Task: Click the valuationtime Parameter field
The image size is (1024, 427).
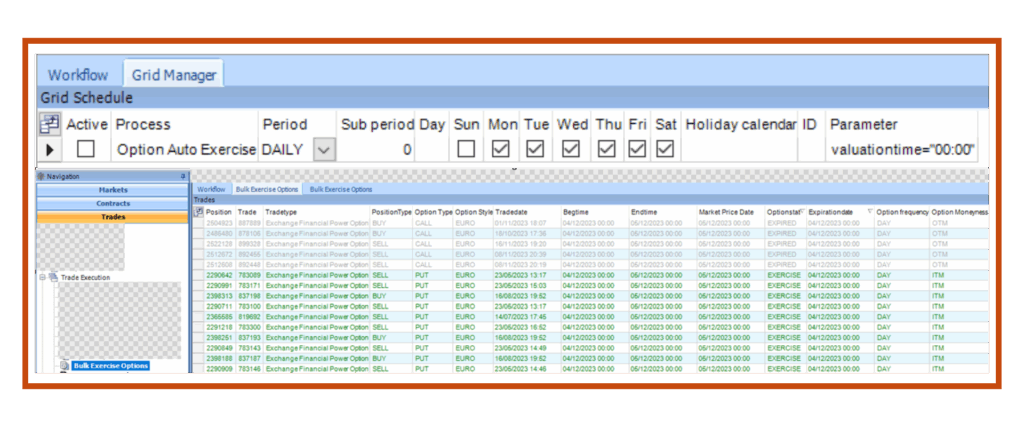Action: pos(902,149)
